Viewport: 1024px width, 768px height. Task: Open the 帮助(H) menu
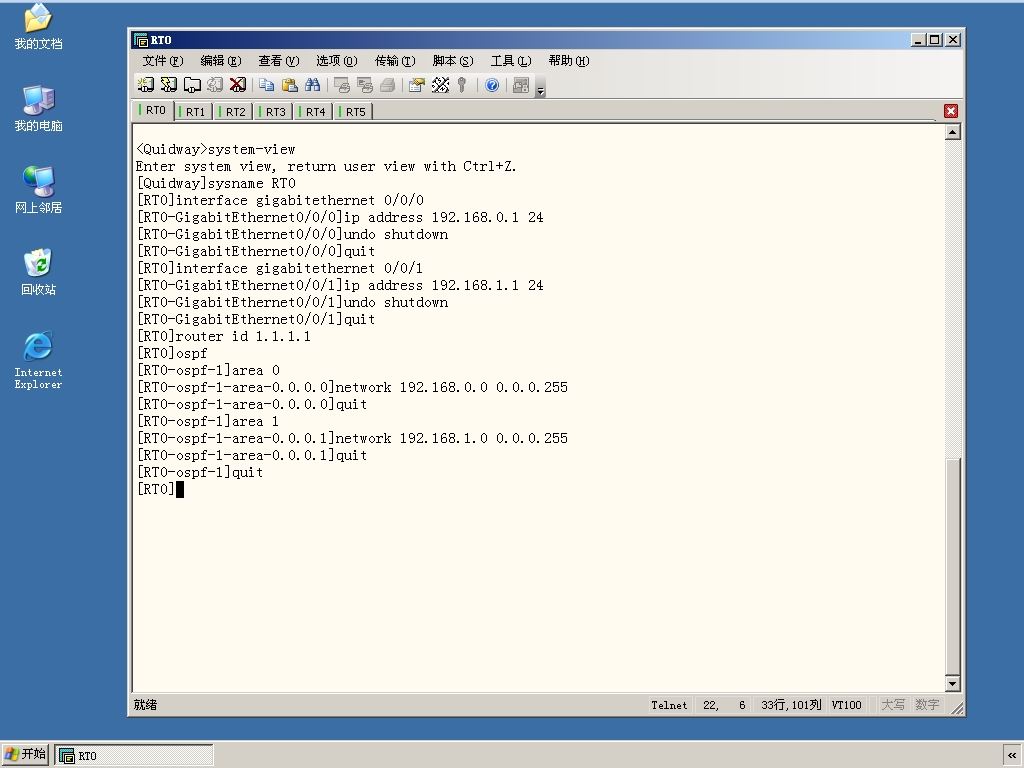pos(569,61)
